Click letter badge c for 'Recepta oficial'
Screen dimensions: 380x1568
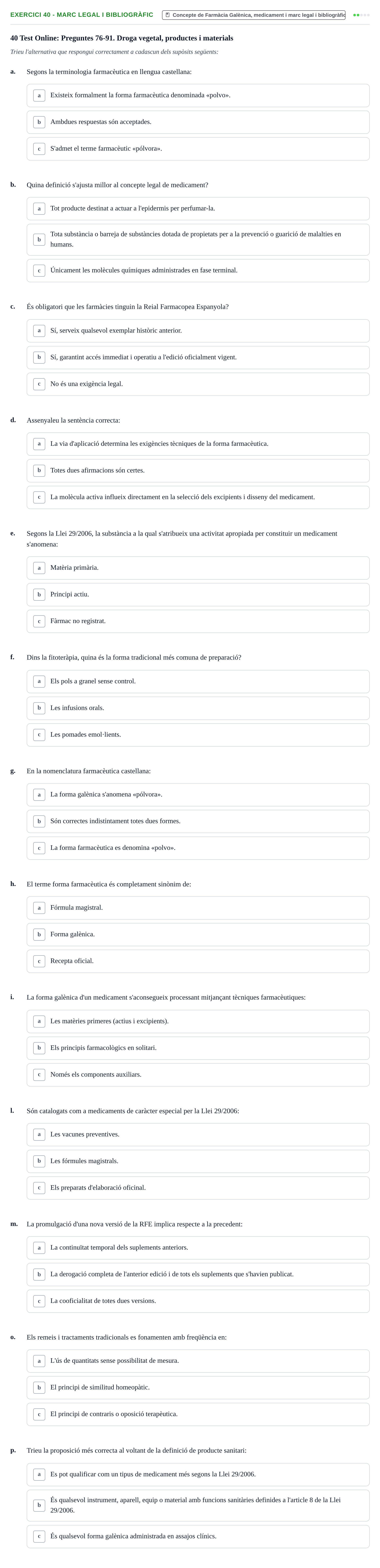tap(39, 962)
